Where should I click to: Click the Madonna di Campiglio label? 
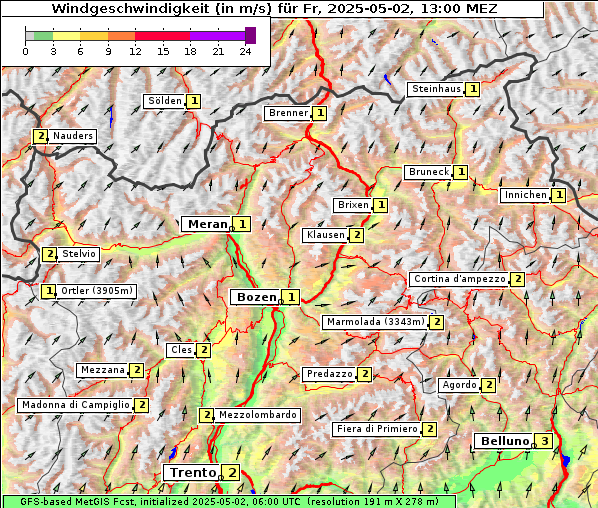[x=76, y=405]
